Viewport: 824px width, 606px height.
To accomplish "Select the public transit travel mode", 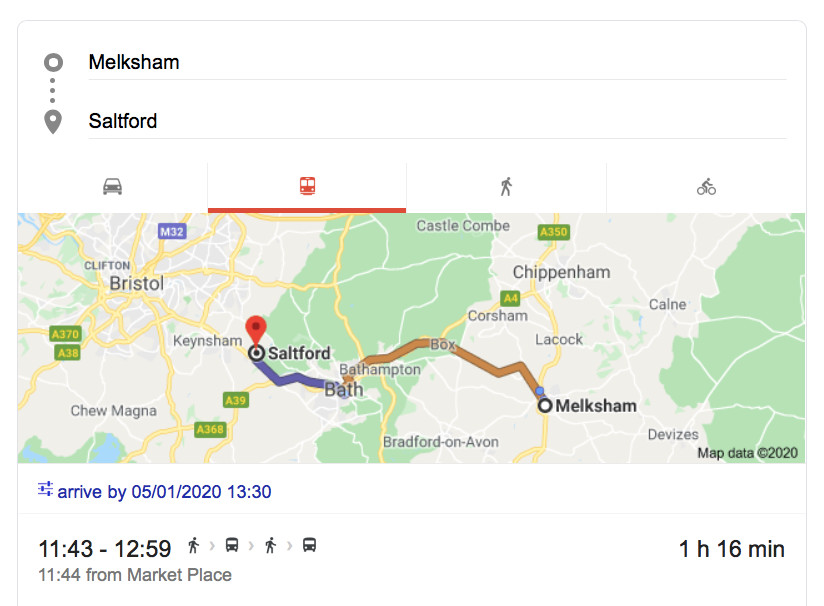I will 307,187.
